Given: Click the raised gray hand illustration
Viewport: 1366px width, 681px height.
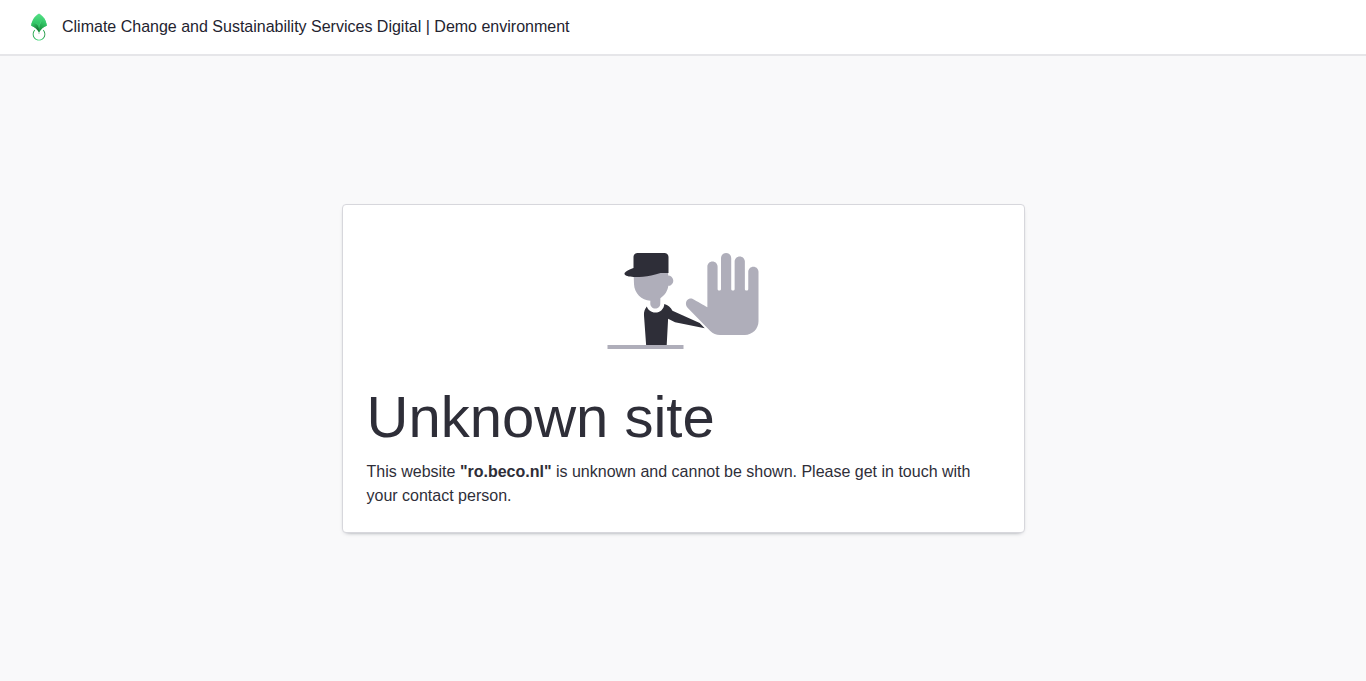Looking at the screenshot, I should point(733,300).
